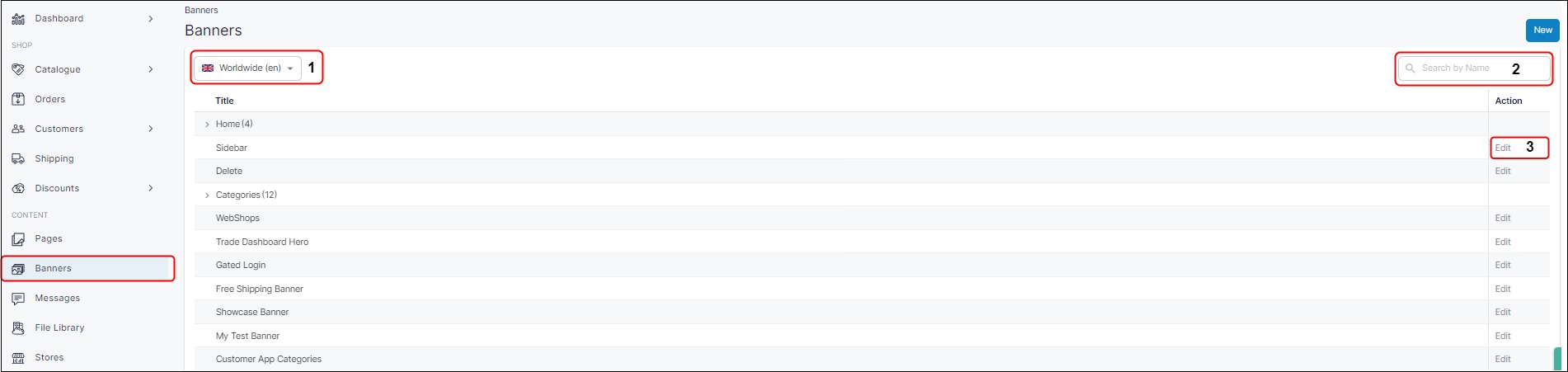1568x372 pixels.
Task: Click the Stores icon in sidebar
Action: [x=18, y=358]
